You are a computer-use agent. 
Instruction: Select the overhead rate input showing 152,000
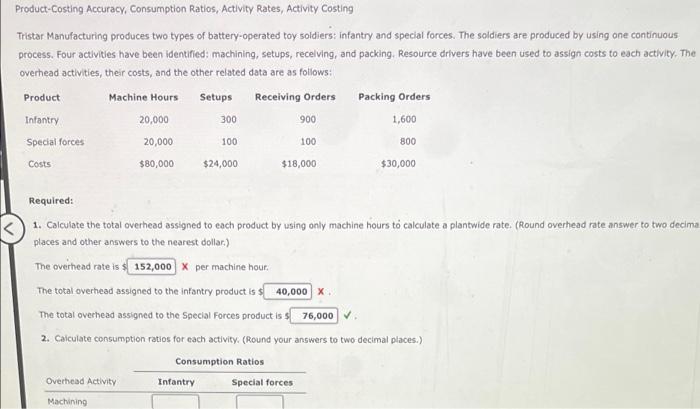click(151, 267)
